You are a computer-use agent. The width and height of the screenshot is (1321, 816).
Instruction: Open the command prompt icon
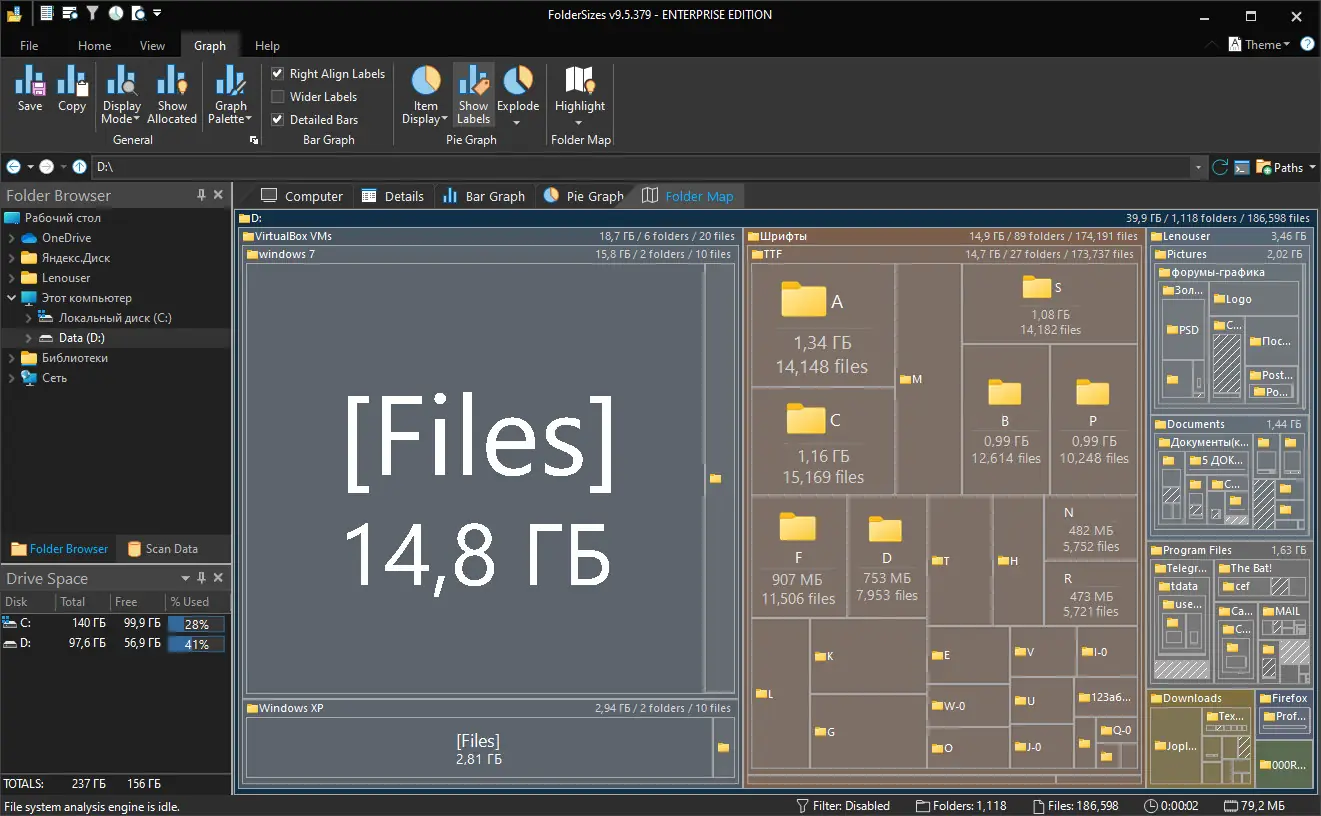(x=1242, y=167)
